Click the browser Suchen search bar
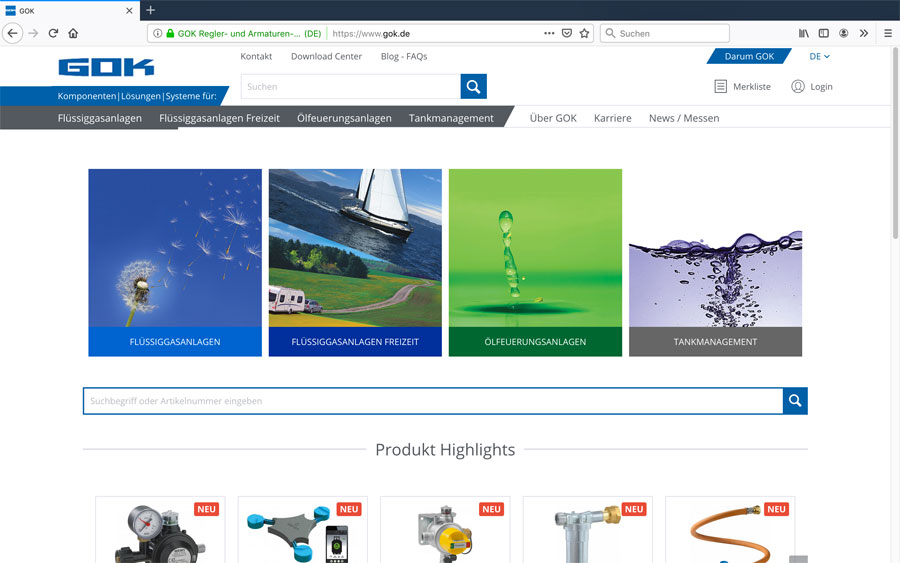Screen dimensions: 900x563 pyautogui.click(x=665, y=33)
